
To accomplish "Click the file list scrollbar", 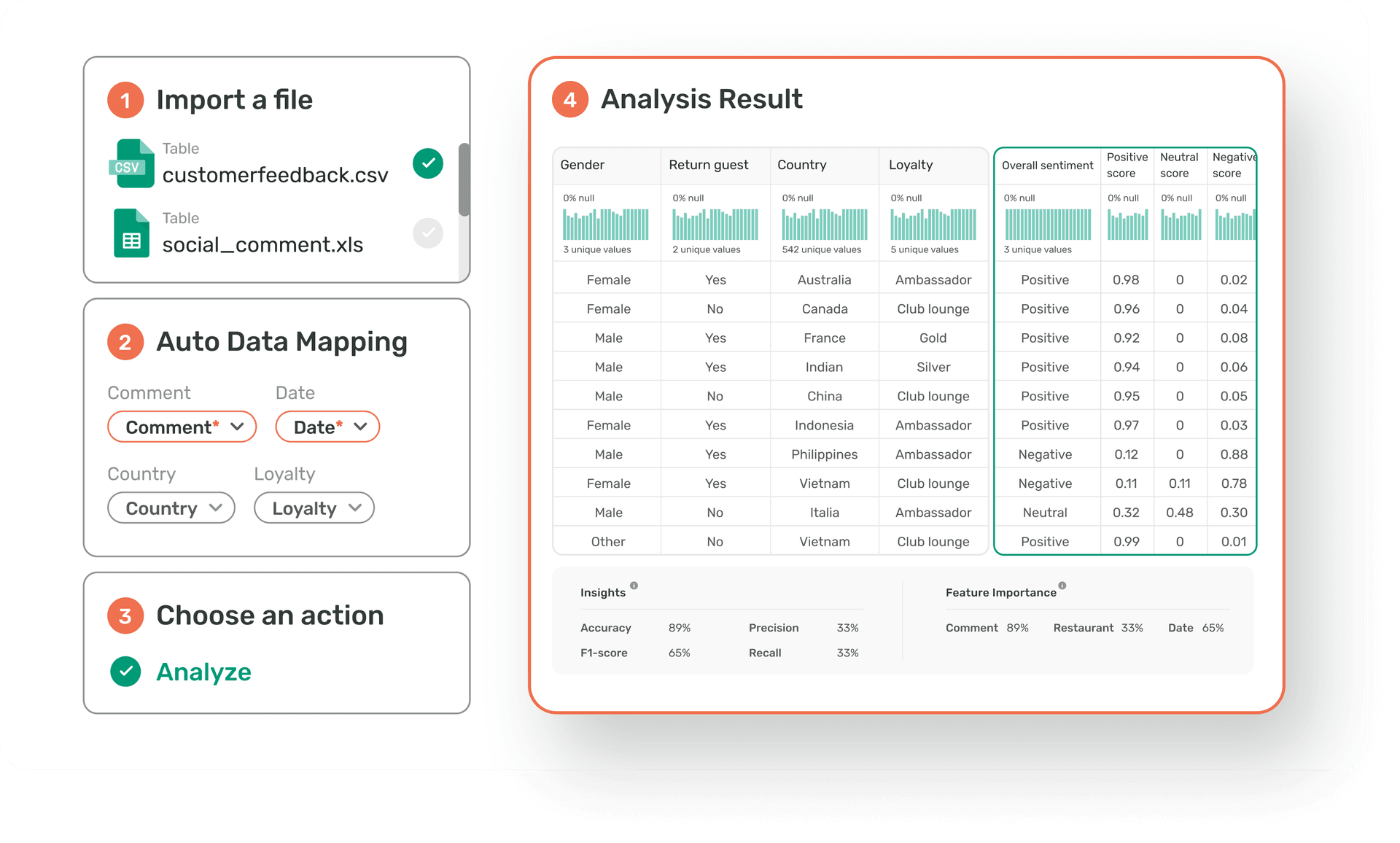I will pyautogui.click(x=464, y=179).
